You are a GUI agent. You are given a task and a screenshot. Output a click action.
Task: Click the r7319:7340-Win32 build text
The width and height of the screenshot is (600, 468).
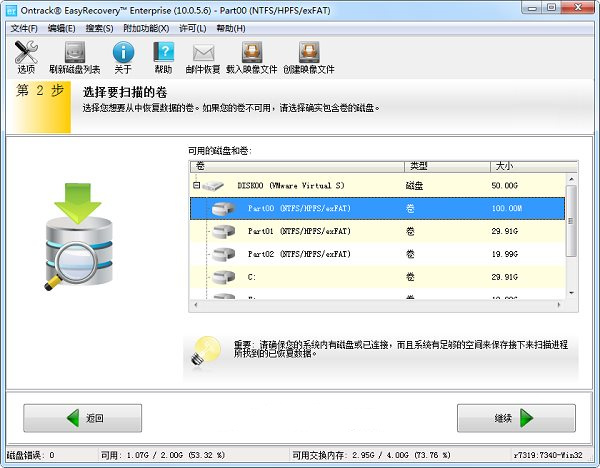click(x=548, y=455)
